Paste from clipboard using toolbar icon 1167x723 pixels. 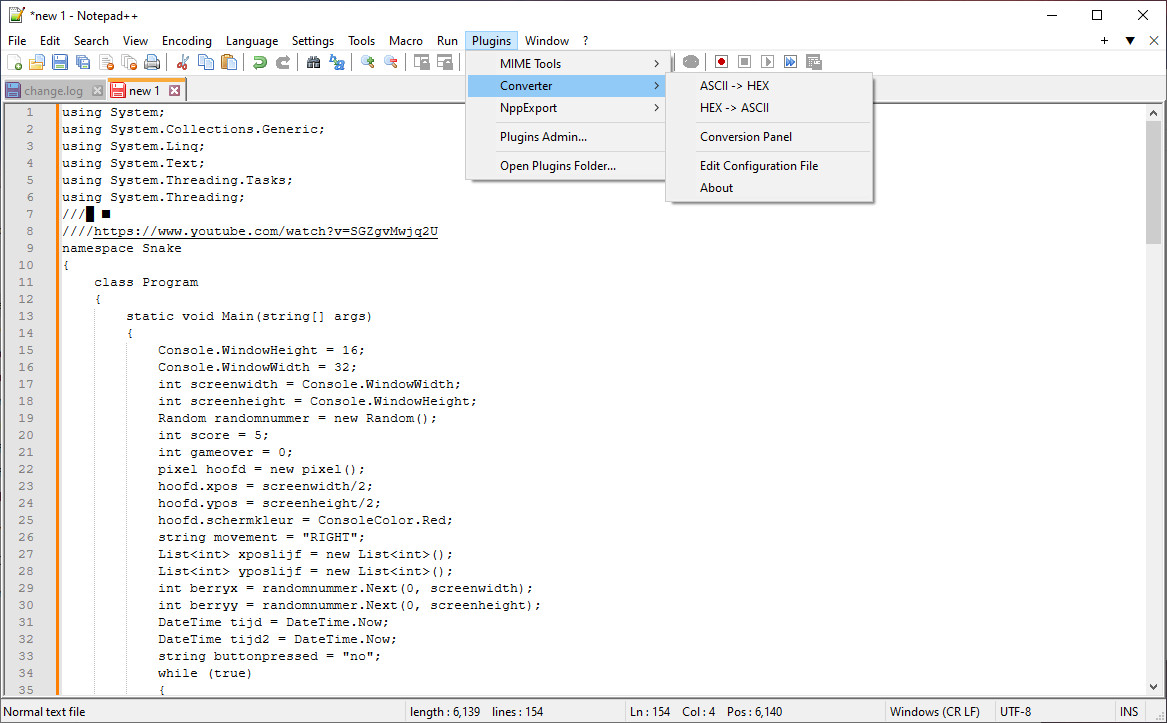click(229, 61)
